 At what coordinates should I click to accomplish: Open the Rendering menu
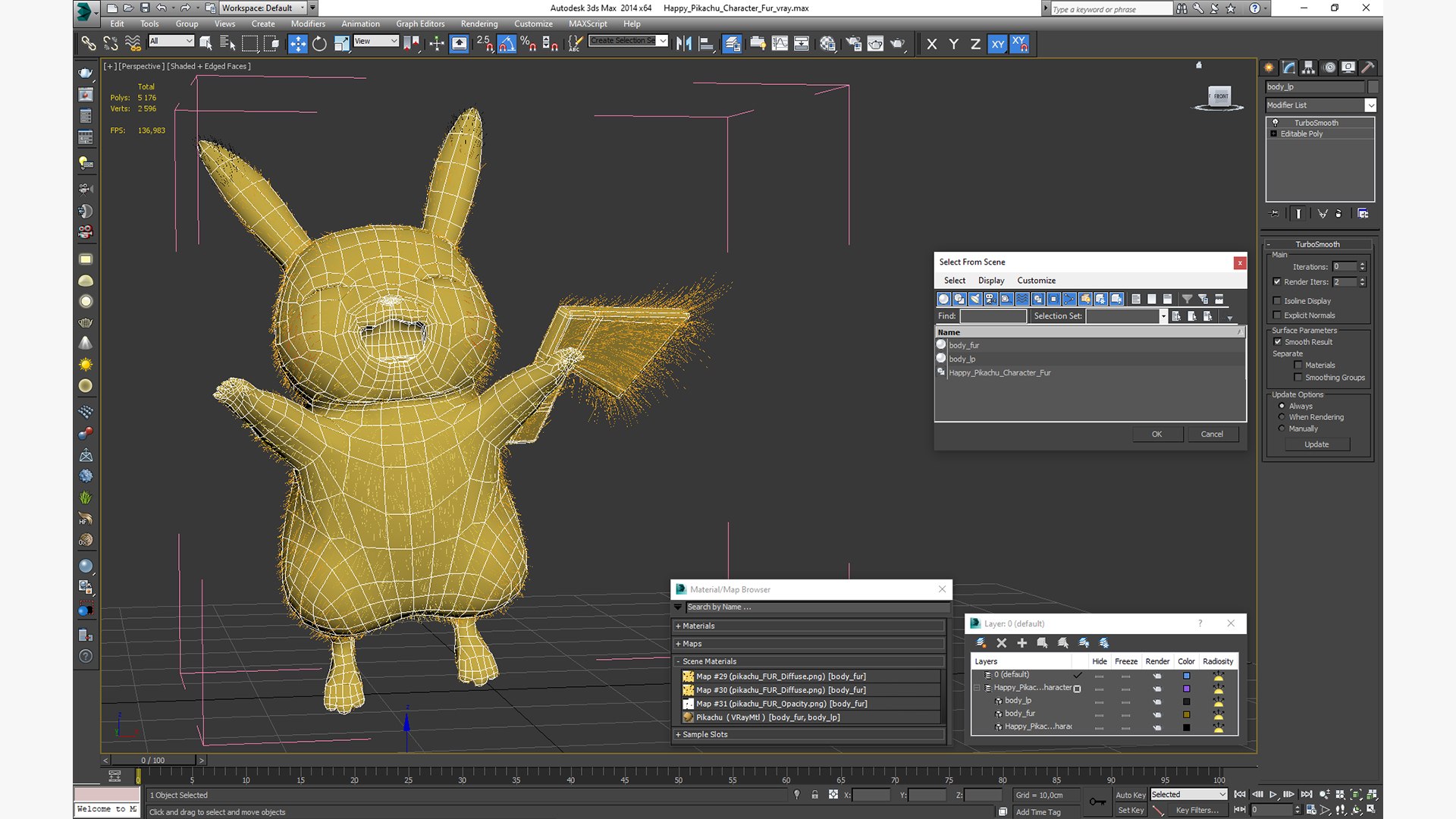tap(479, 24)
